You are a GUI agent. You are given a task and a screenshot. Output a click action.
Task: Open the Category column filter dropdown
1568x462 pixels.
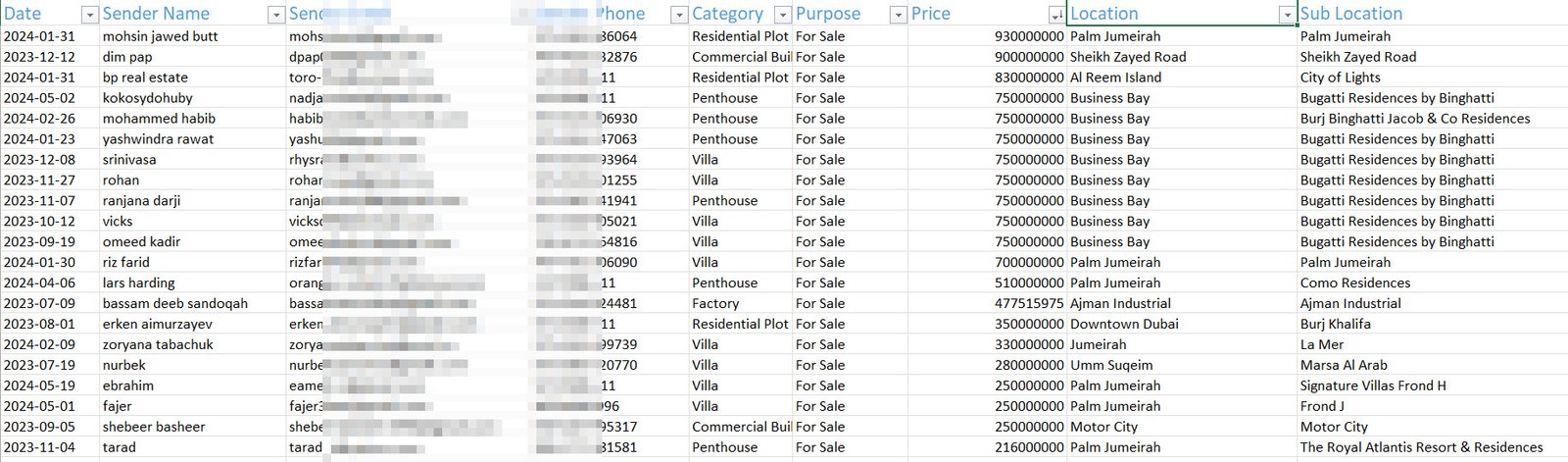pyautogui.click(x=782, y=15)
